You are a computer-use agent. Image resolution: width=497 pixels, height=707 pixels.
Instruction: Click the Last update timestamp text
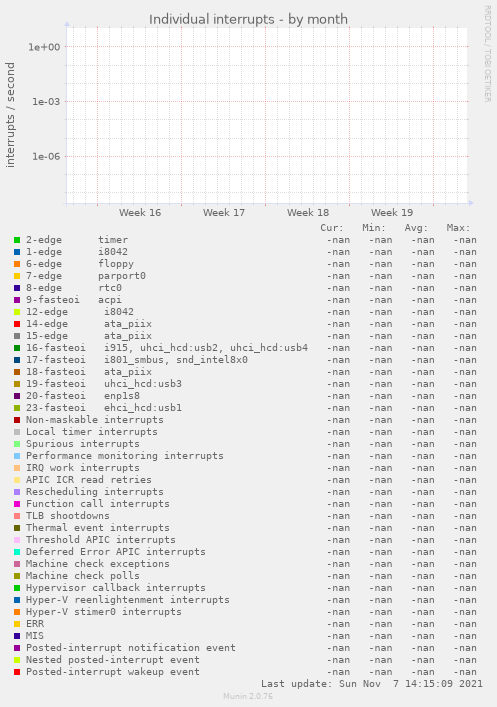(372, 684)
